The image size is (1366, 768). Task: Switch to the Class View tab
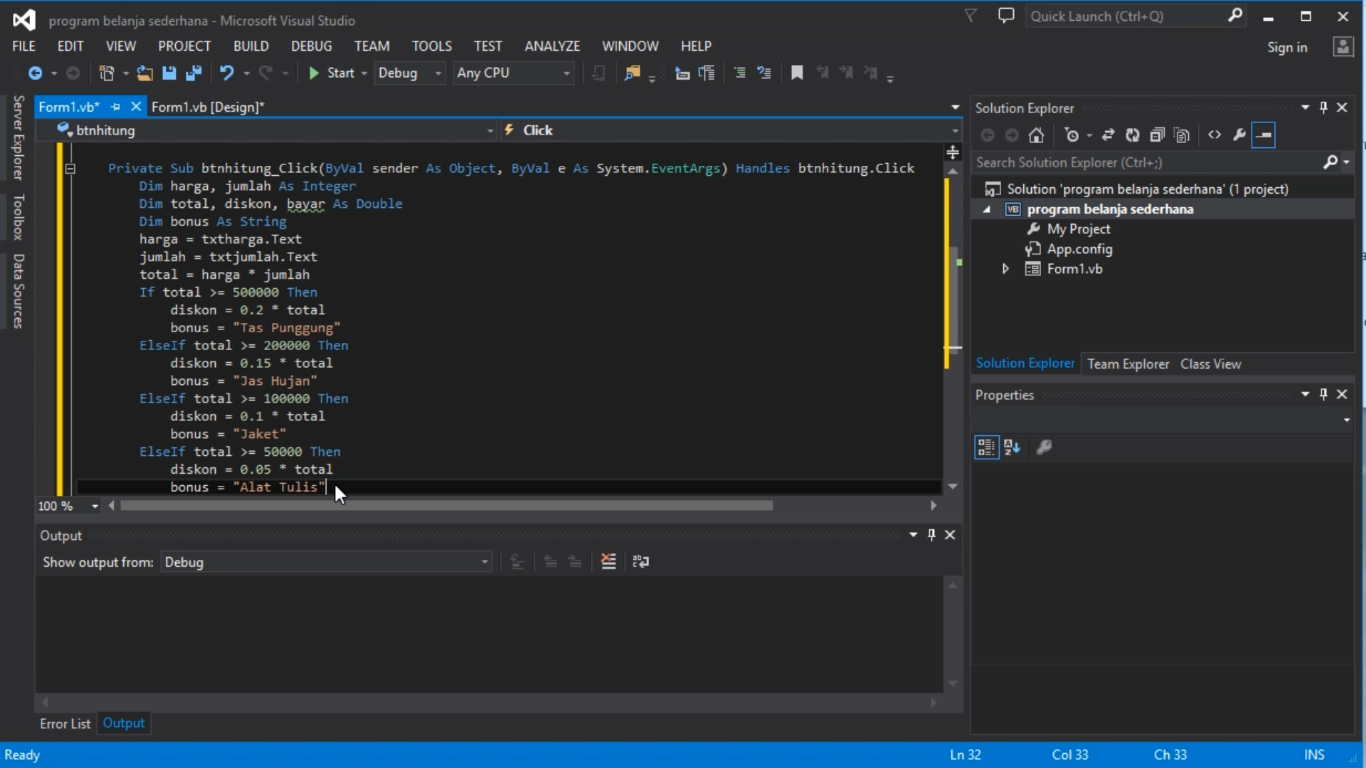coord(1210,364)
